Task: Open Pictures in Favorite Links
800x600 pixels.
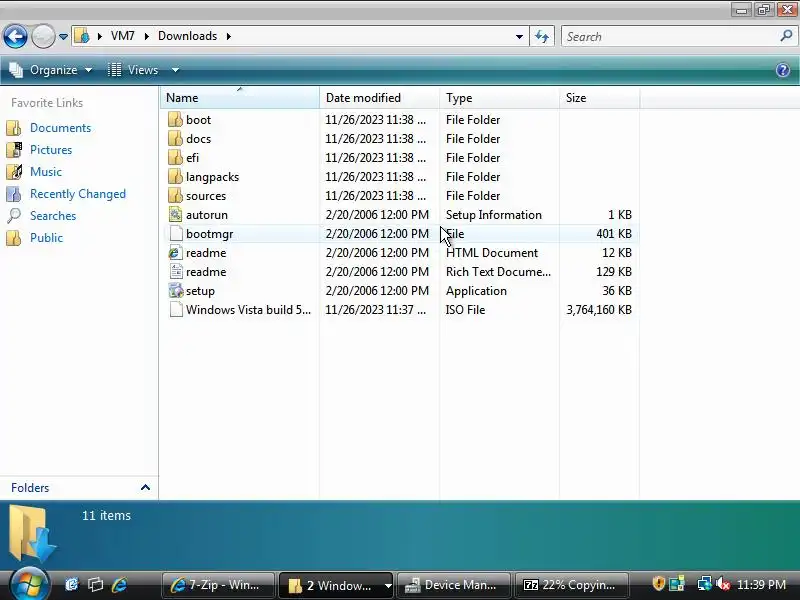Action: click(51, 149)
